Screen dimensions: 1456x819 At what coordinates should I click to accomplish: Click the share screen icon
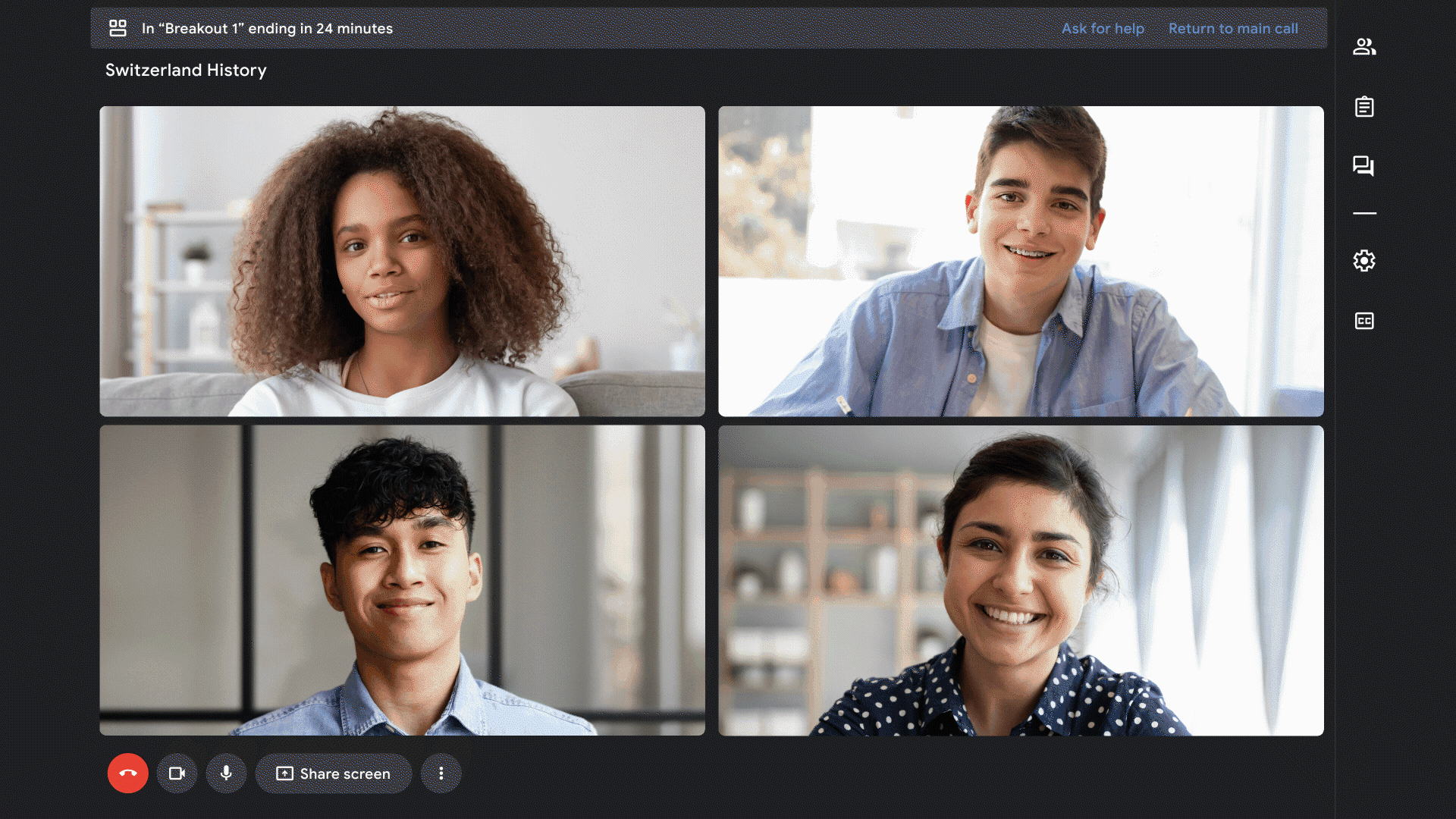click(x=283, y=773)
